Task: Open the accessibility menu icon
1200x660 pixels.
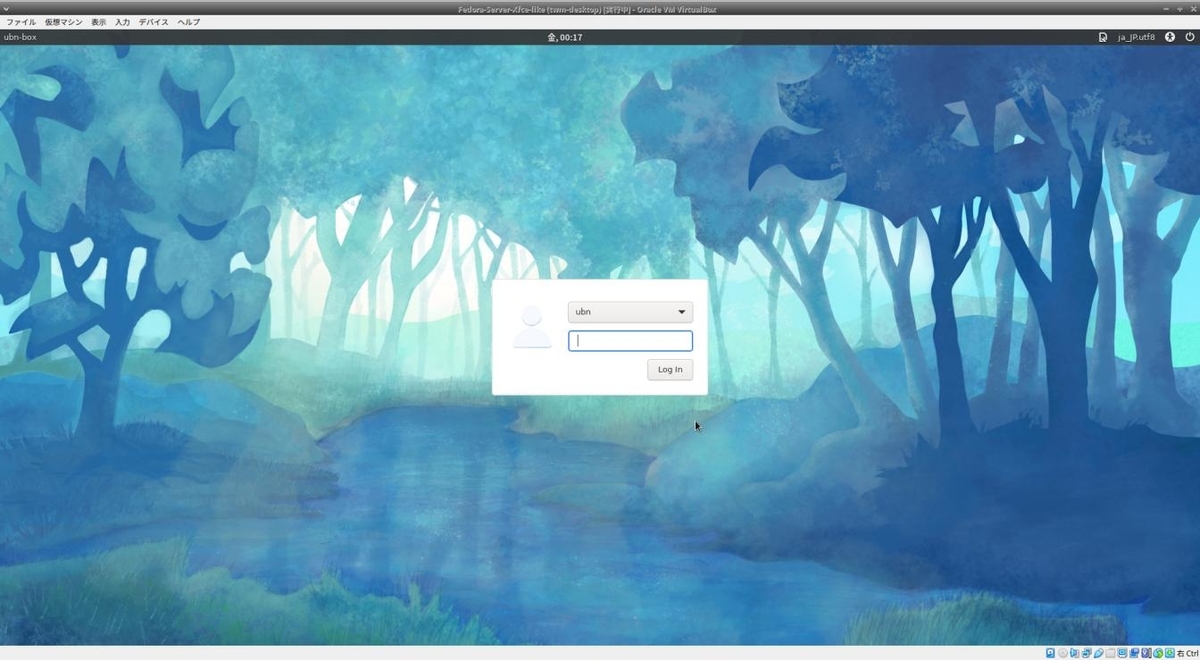Action: click(1170, 37)
